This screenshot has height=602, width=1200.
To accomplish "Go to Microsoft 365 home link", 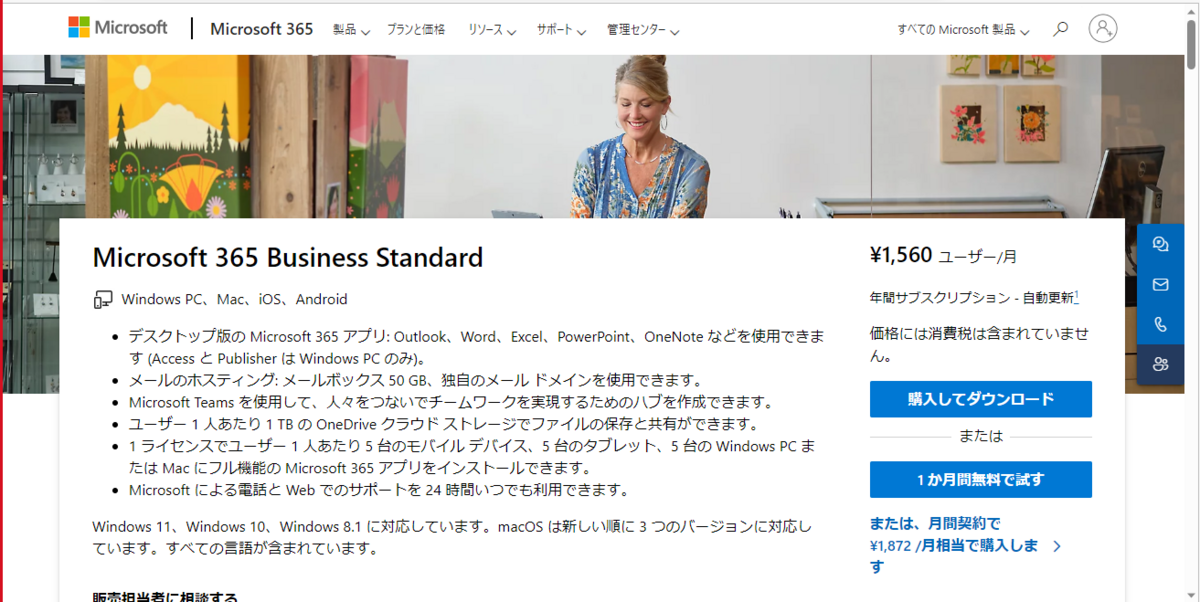I will [x=262, y=29].
